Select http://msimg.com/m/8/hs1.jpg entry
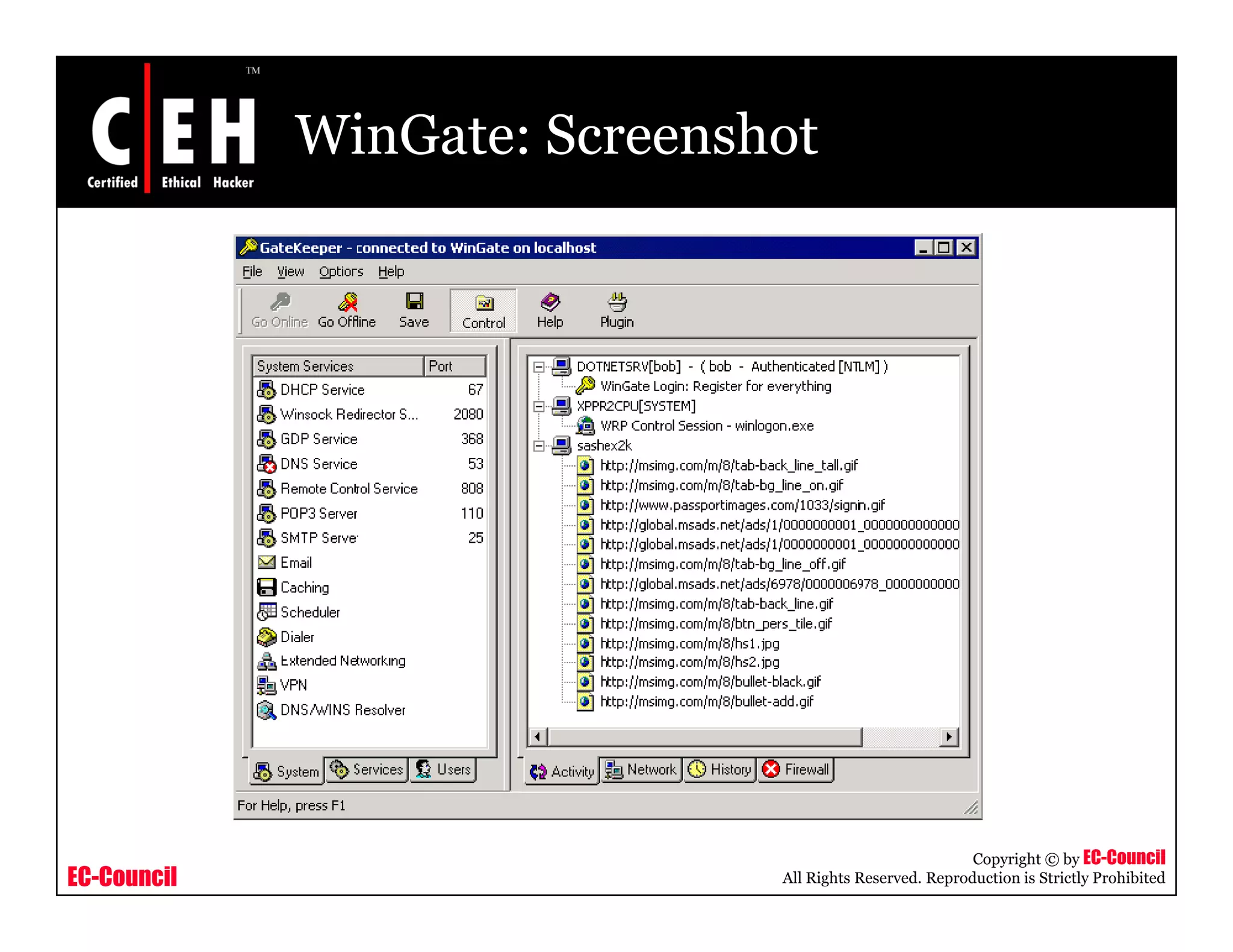This screenshot has height=952, width=1233. tap(690, 643)
